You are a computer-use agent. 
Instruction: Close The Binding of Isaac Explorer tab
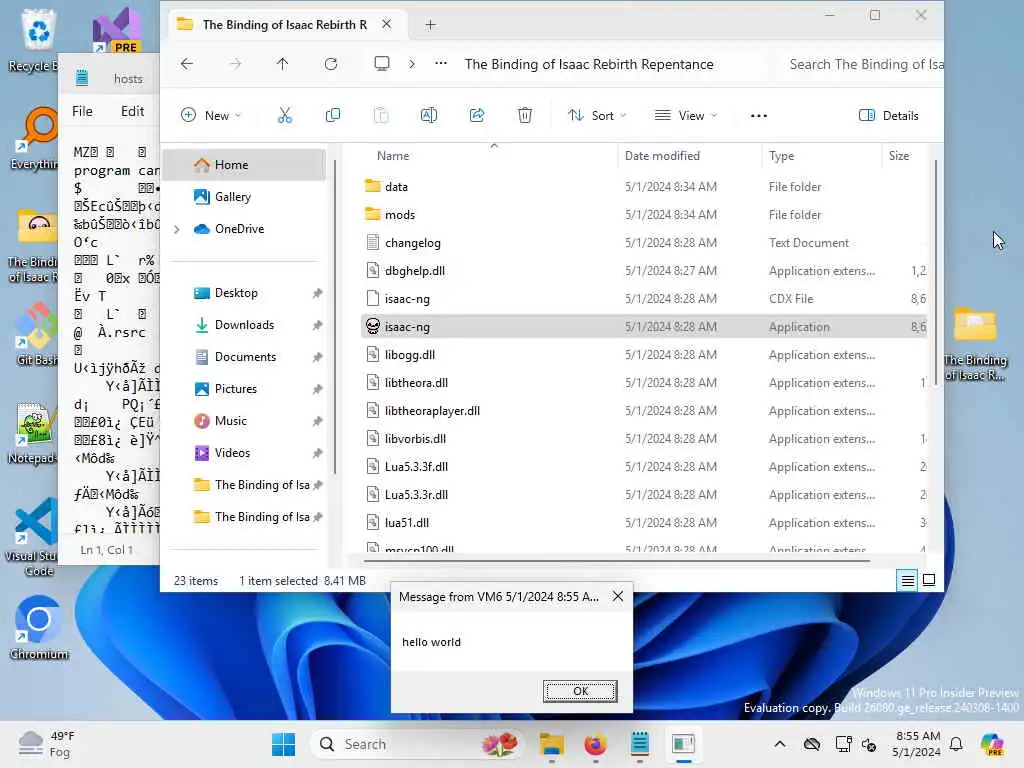(387, 24)
